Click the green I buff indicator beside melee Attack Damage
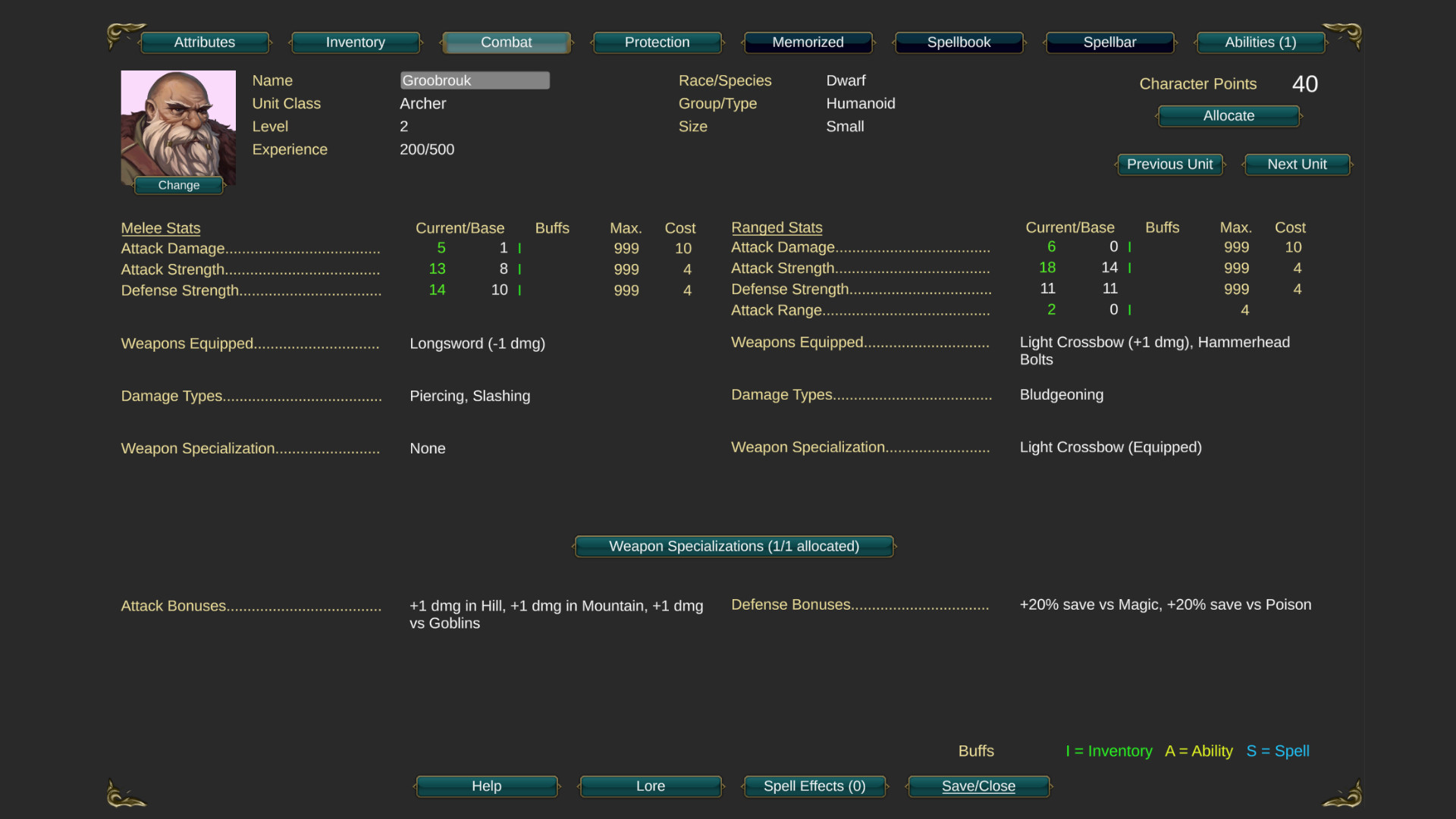 tap(520, 248)
